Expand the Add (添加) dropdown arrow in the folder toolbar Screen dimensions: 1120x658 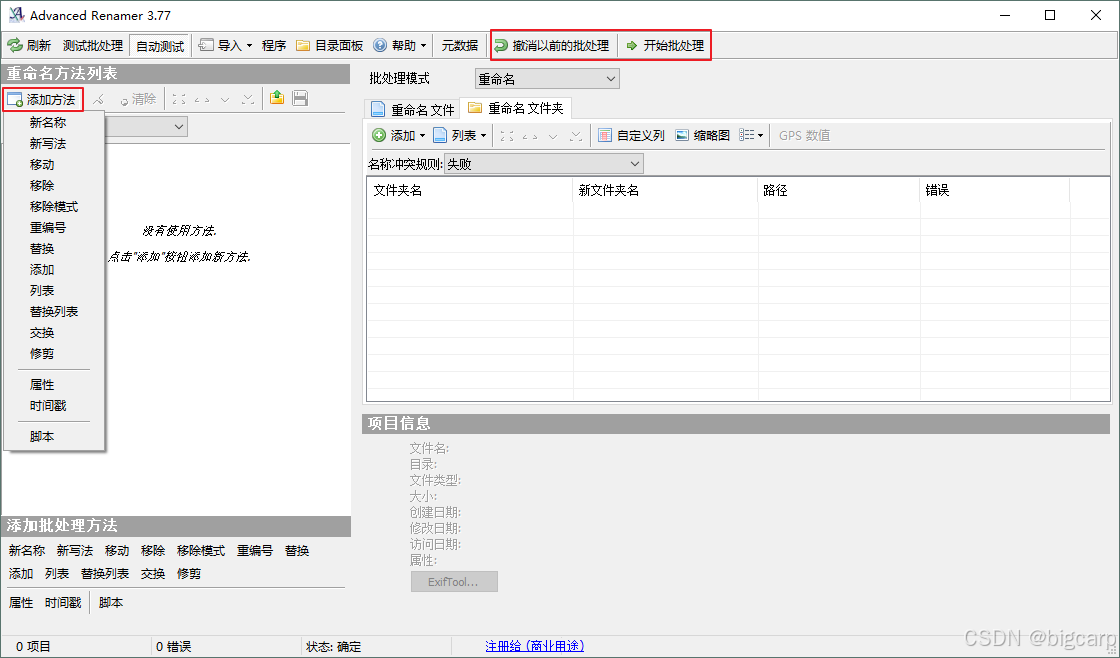pos(423,135)
